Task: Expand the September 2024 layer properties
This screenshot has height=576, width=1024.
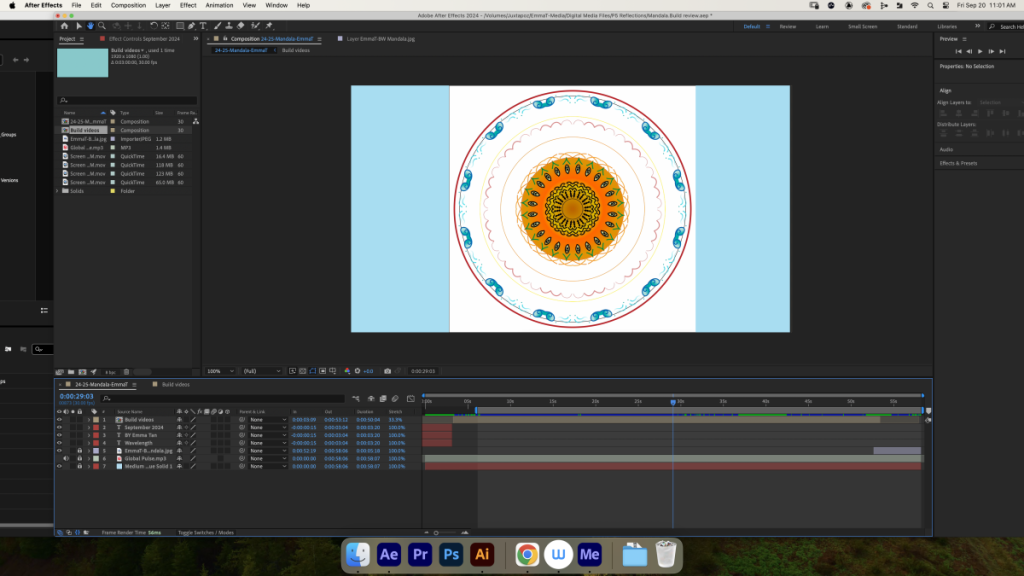Action: [x=89, y=427]
